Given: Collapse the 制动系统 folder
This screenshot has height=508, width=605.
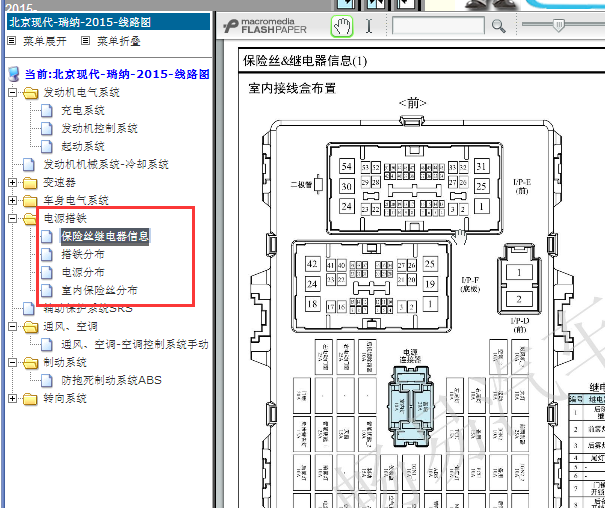Looking at the screenshot, I should (12, 363).
